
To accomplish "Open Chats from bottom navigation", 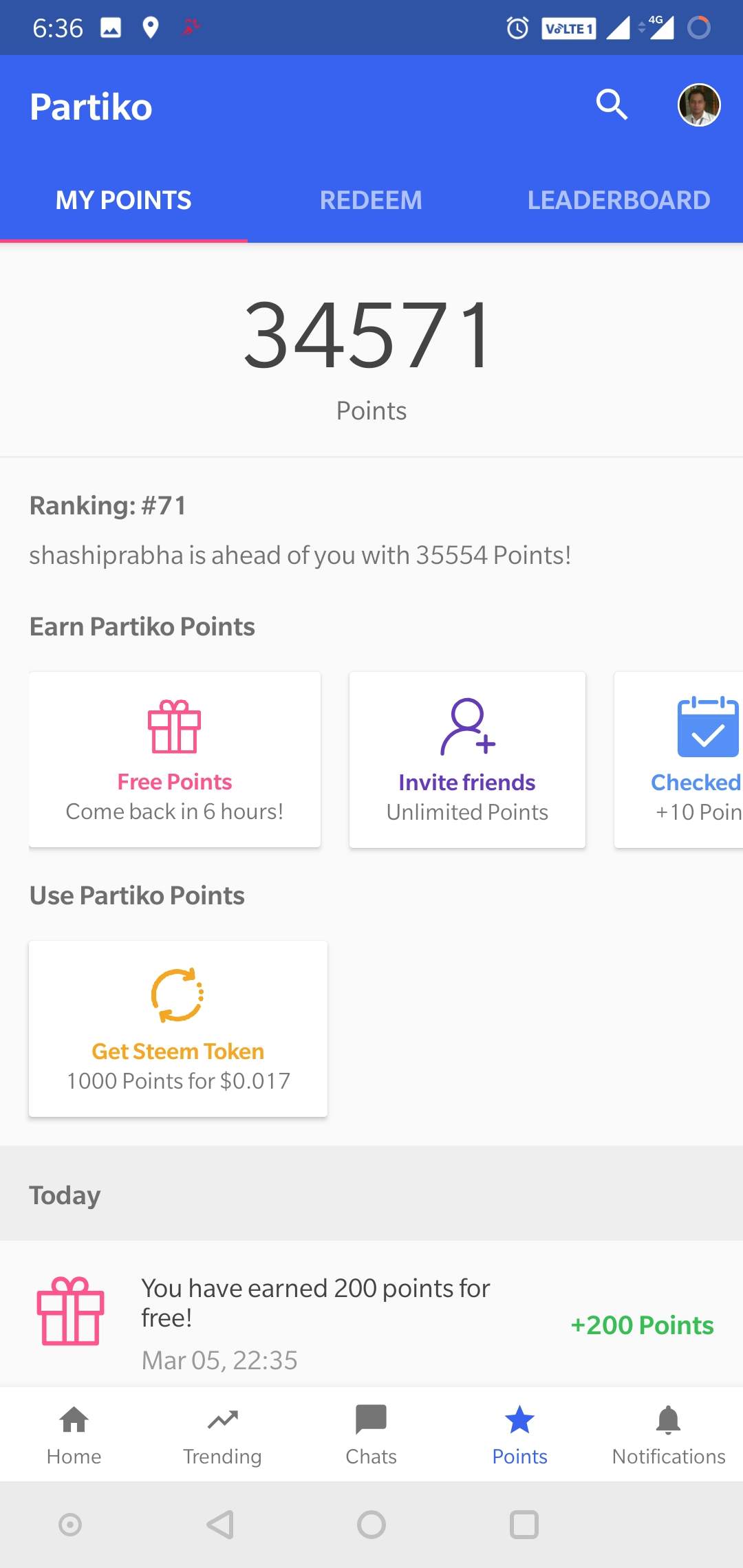I will click(x=371, y=1435).
